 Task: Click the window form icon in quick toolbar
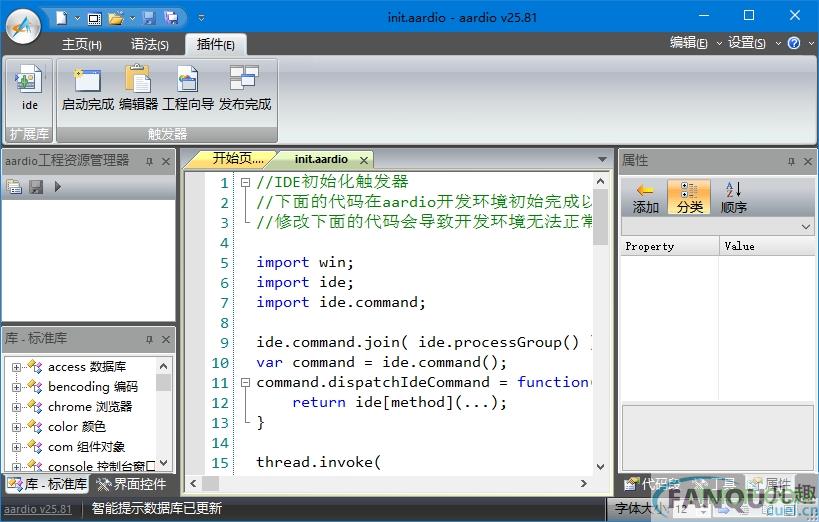95,19
